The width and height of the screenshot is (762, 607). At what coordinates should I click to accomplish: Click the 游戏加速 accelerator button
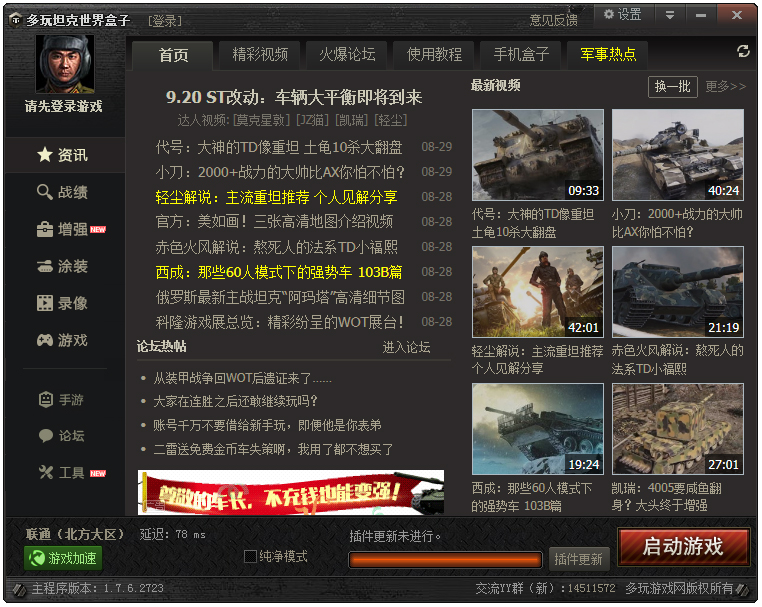pyautogui.click(x=63, y=558)
